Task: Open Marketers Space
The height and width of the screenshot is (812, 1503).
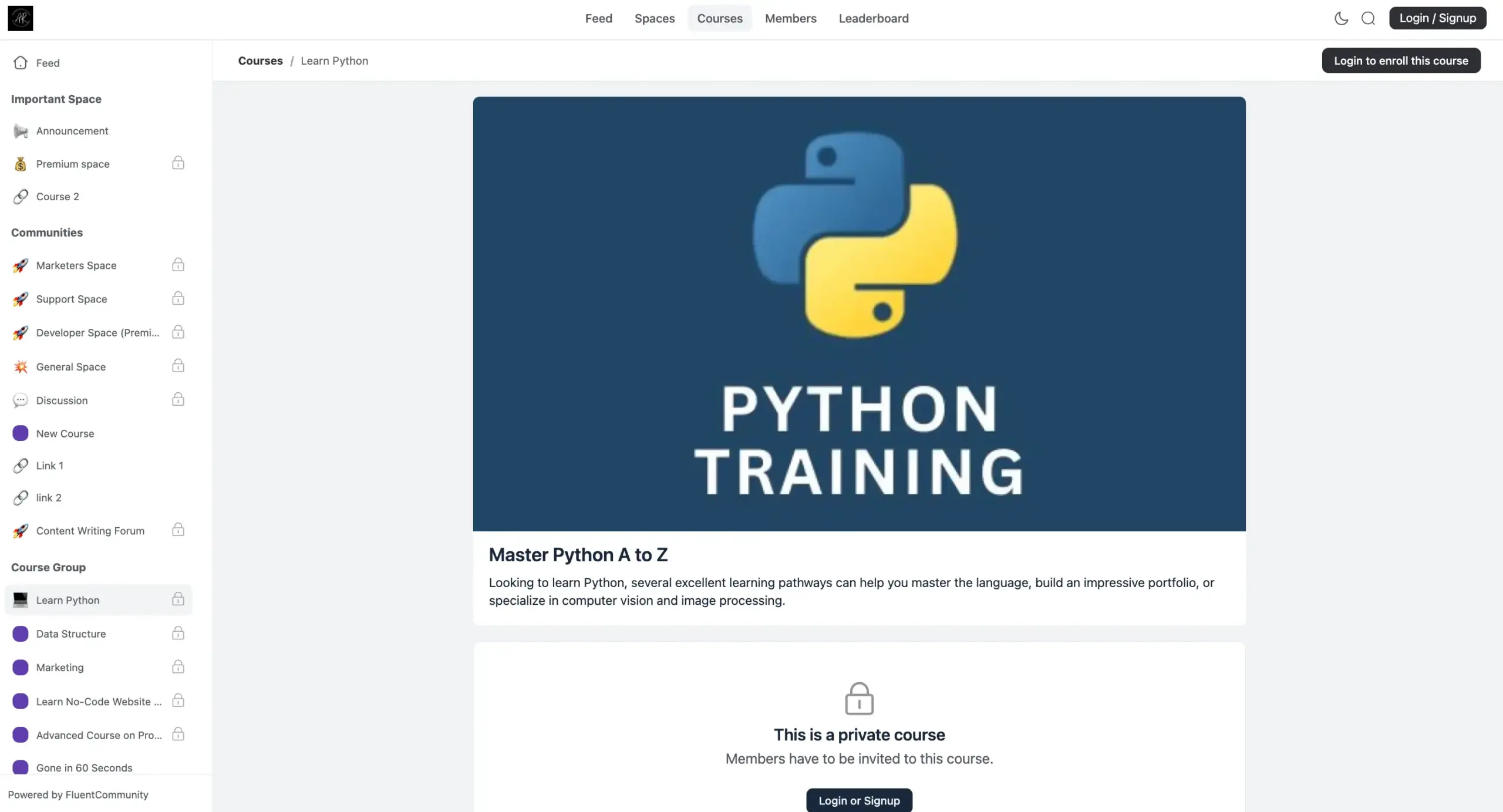Action: [99, 265]
